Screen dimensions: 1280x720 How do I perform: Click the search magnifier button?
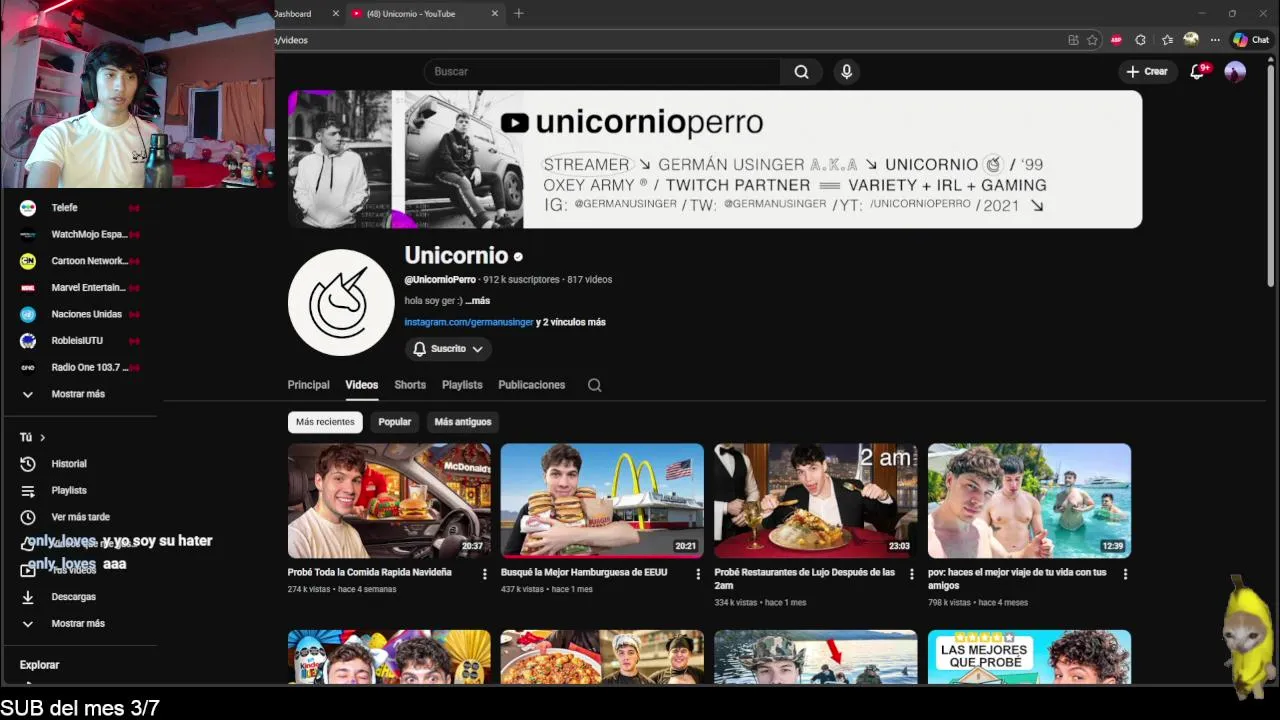(x=801, y=72)
